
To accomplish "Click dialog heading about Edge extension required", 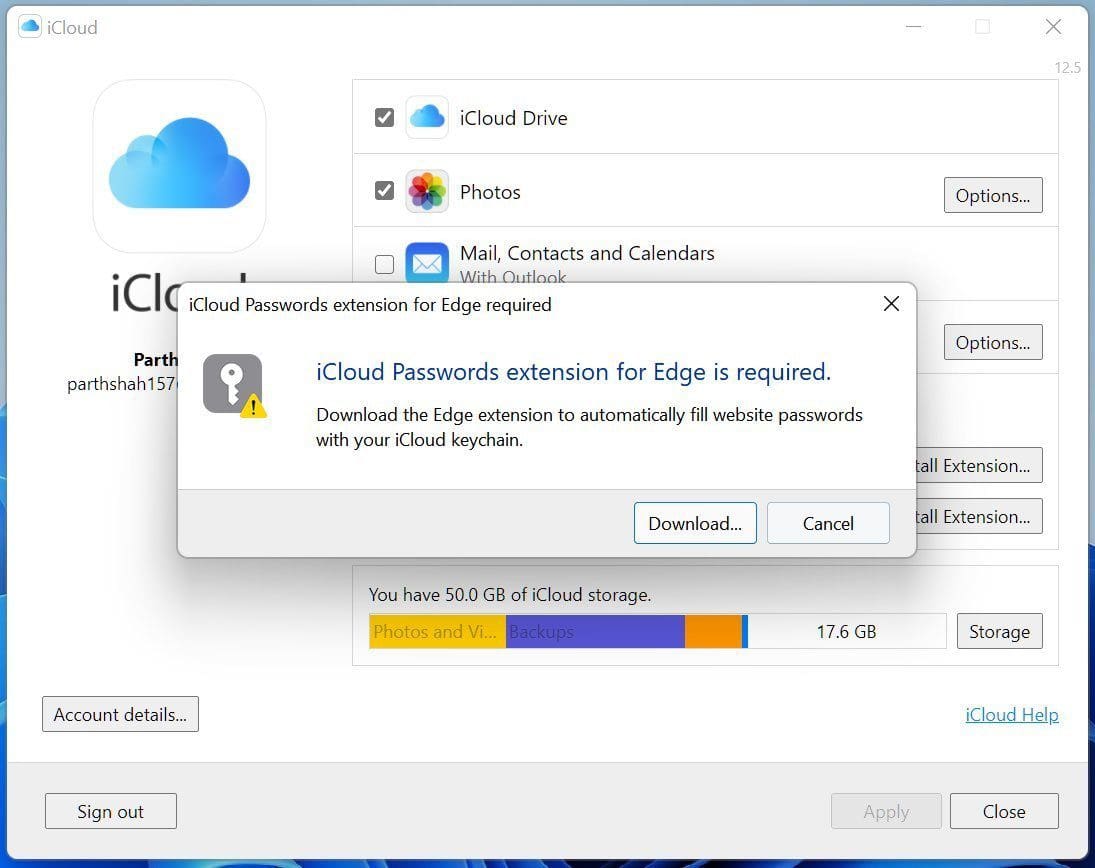I will click(x=573, y=372).
